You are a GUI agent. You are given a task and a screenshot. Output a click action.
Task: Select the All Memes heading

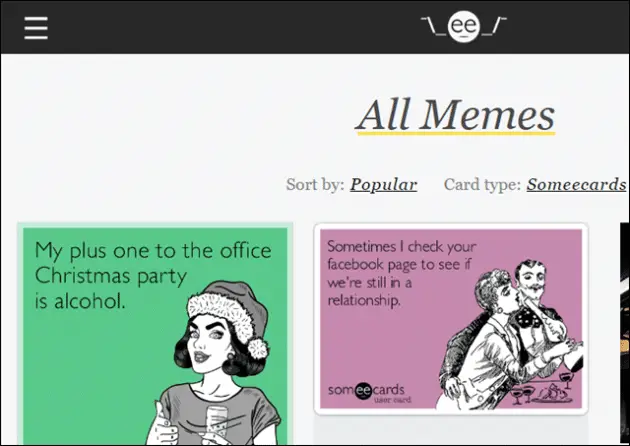click(456, 115)
